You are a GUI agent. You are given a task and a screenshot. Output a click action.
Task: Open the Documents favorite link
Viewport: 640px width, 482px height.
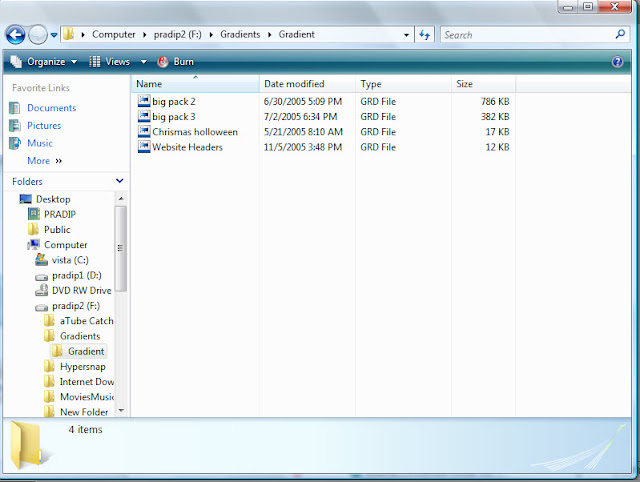pyautogui.click(x=52, y=108)
